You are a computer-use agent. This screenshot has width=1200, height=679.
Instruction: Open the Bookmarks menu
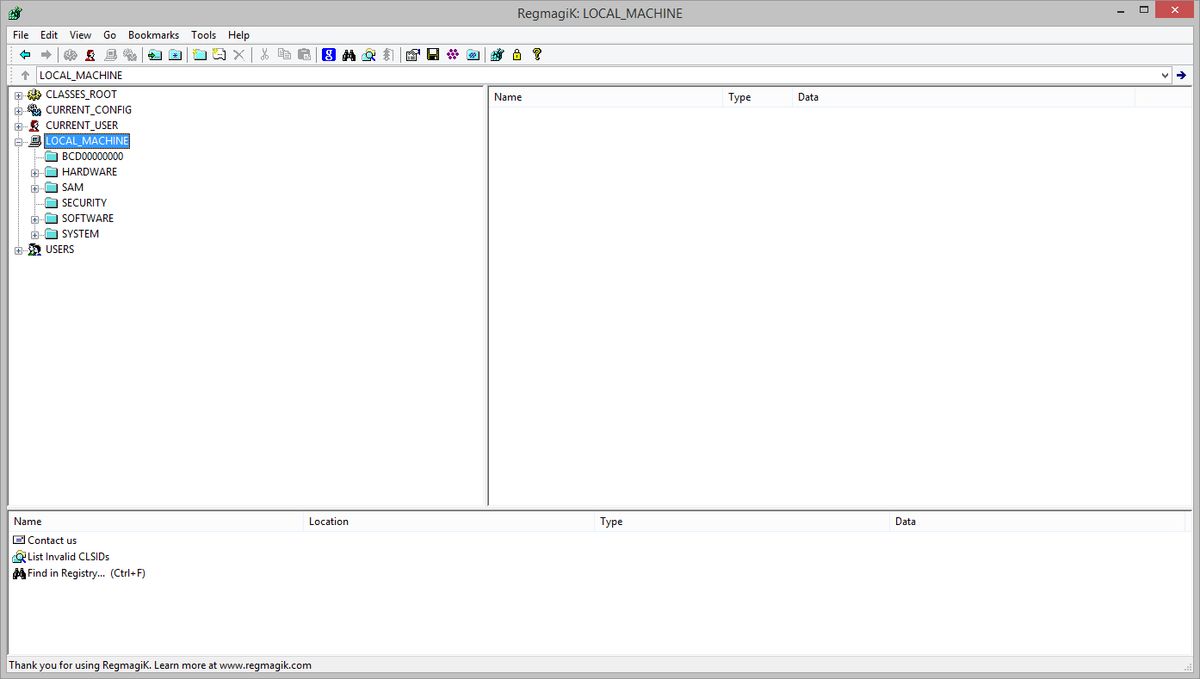153,35
